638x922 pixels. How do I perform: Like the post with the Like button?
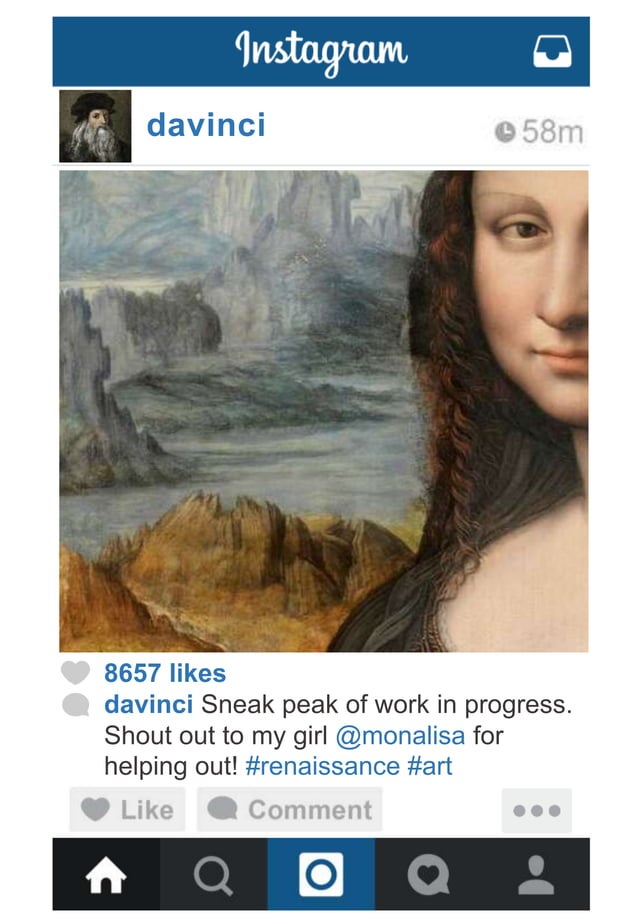pos(128,810)
